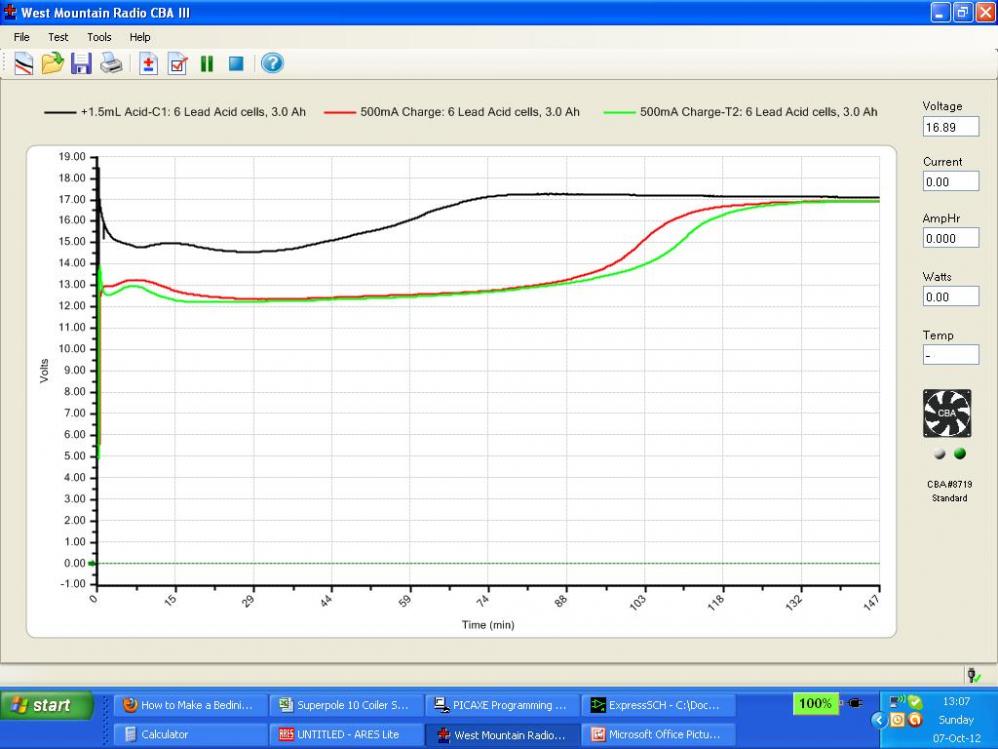Open the Help menu

140,37
